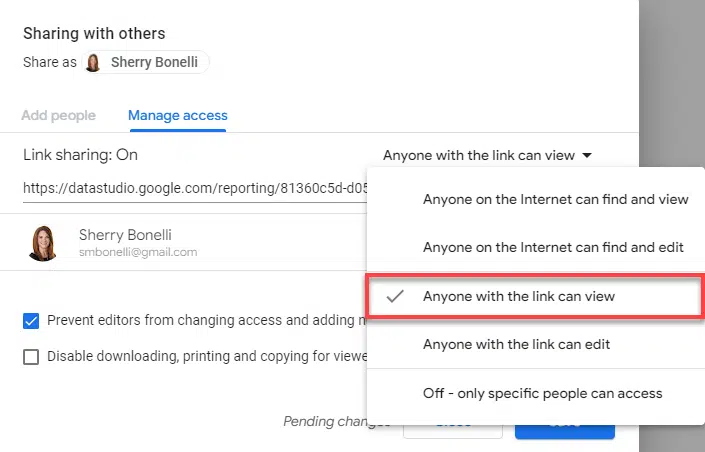This screenshot has width=705, height=452.
Task: Choose Anyone with the link can edit
Action: tap(516, 344)
